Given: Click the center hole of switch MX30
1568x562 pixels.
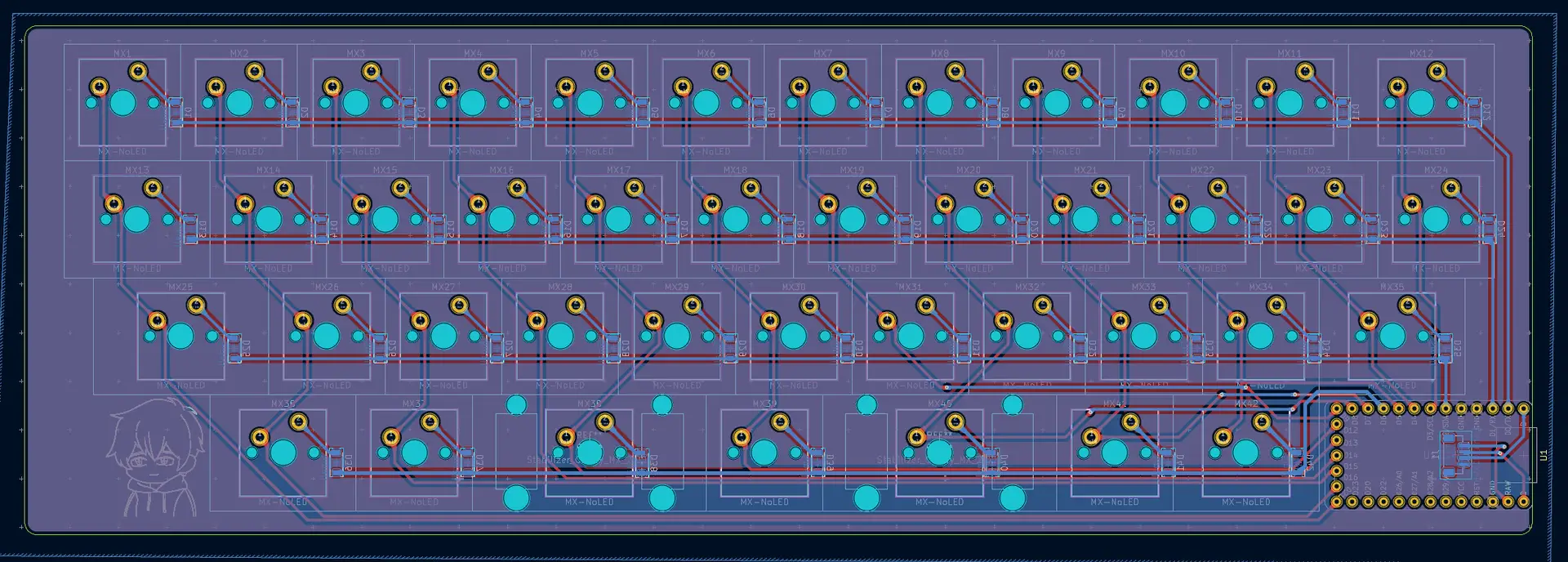Looking at the screenshot, I should click(x=794, y=336).
